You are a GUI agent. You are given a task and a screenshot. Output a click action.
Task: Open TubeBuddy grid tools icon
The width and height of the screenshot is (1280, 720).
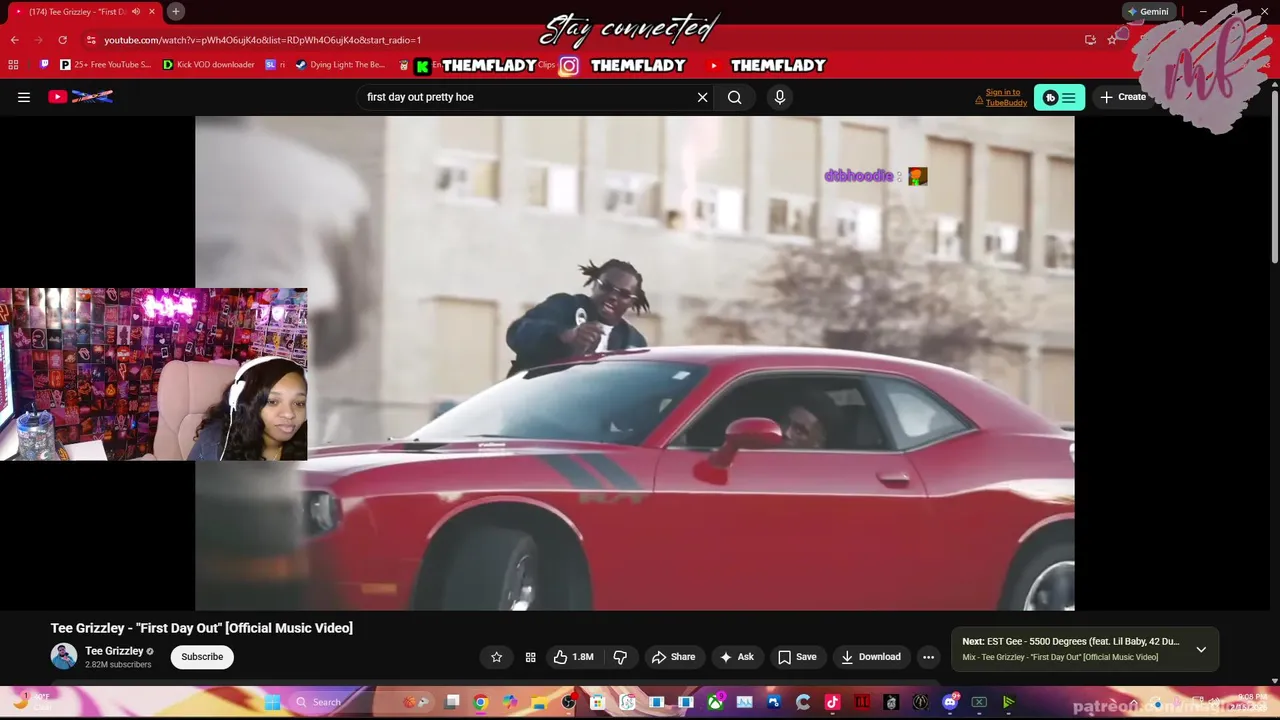(530, 657)
